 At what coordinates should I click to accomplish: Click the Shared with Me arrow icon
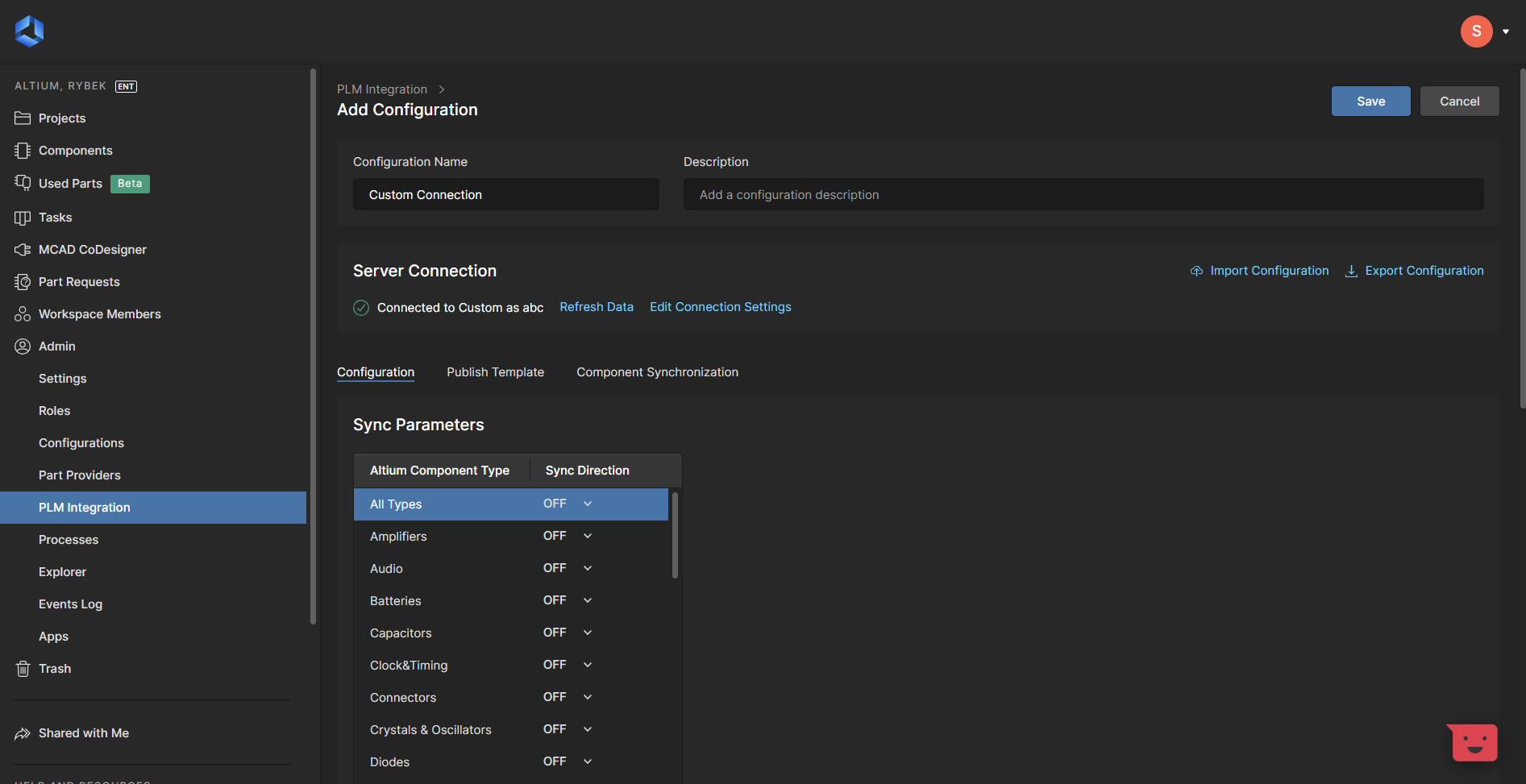23,733
